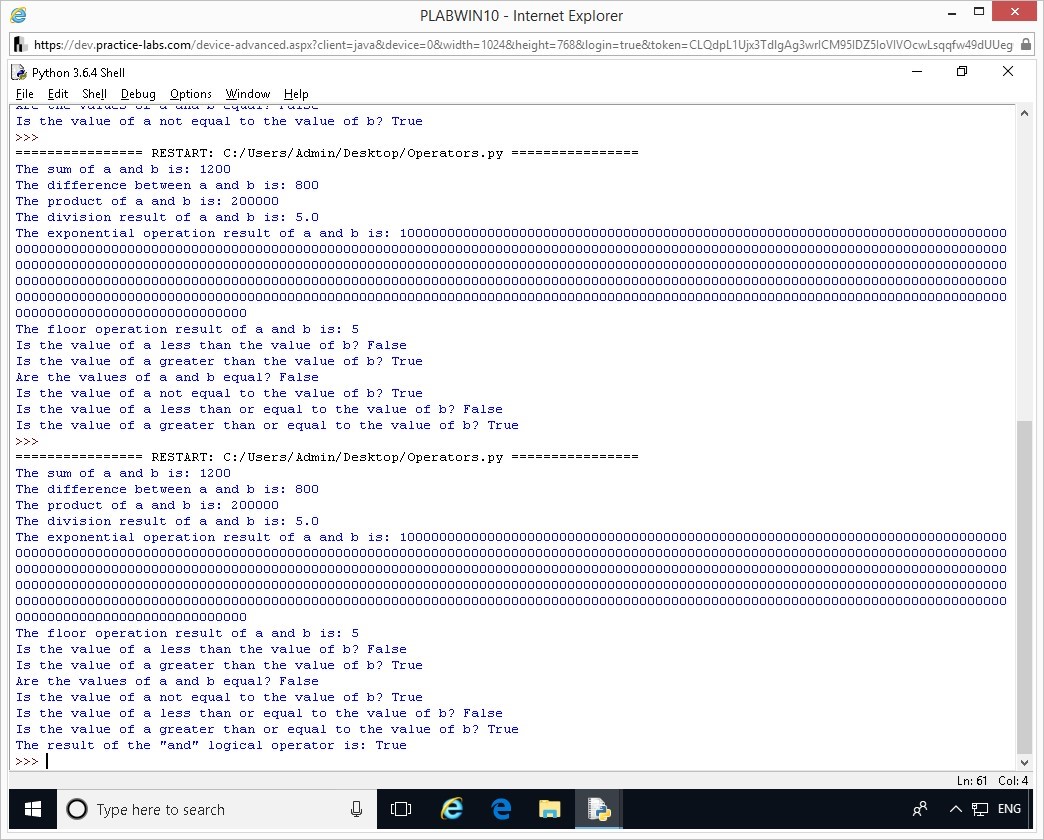Expand hidden system tray icons chevron
This screenshot has width=1044, height=840.
click(x=955, y=809)
